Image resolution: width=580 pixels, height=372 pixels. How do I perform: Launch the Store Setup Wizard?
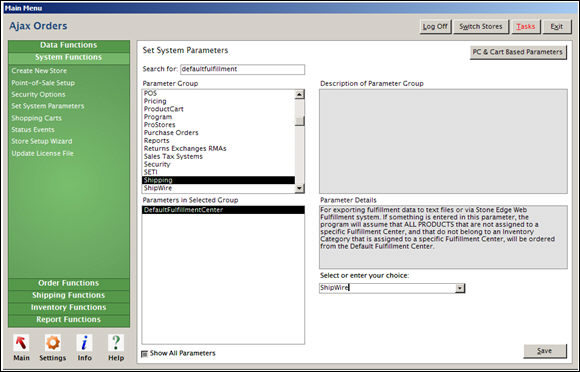pos(42,141)
